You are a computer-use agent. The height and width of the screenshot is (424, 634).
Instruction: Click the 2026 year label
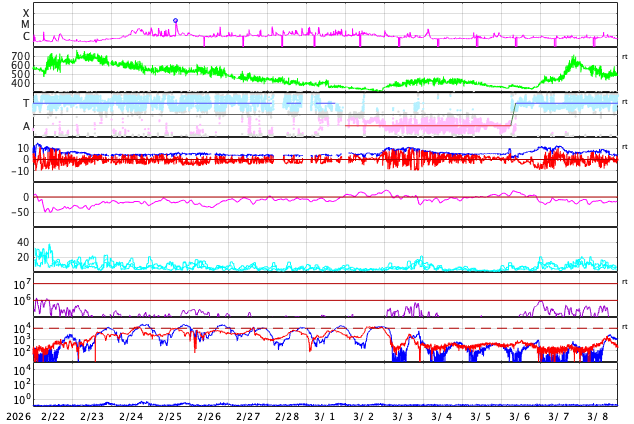click(17, 416)
